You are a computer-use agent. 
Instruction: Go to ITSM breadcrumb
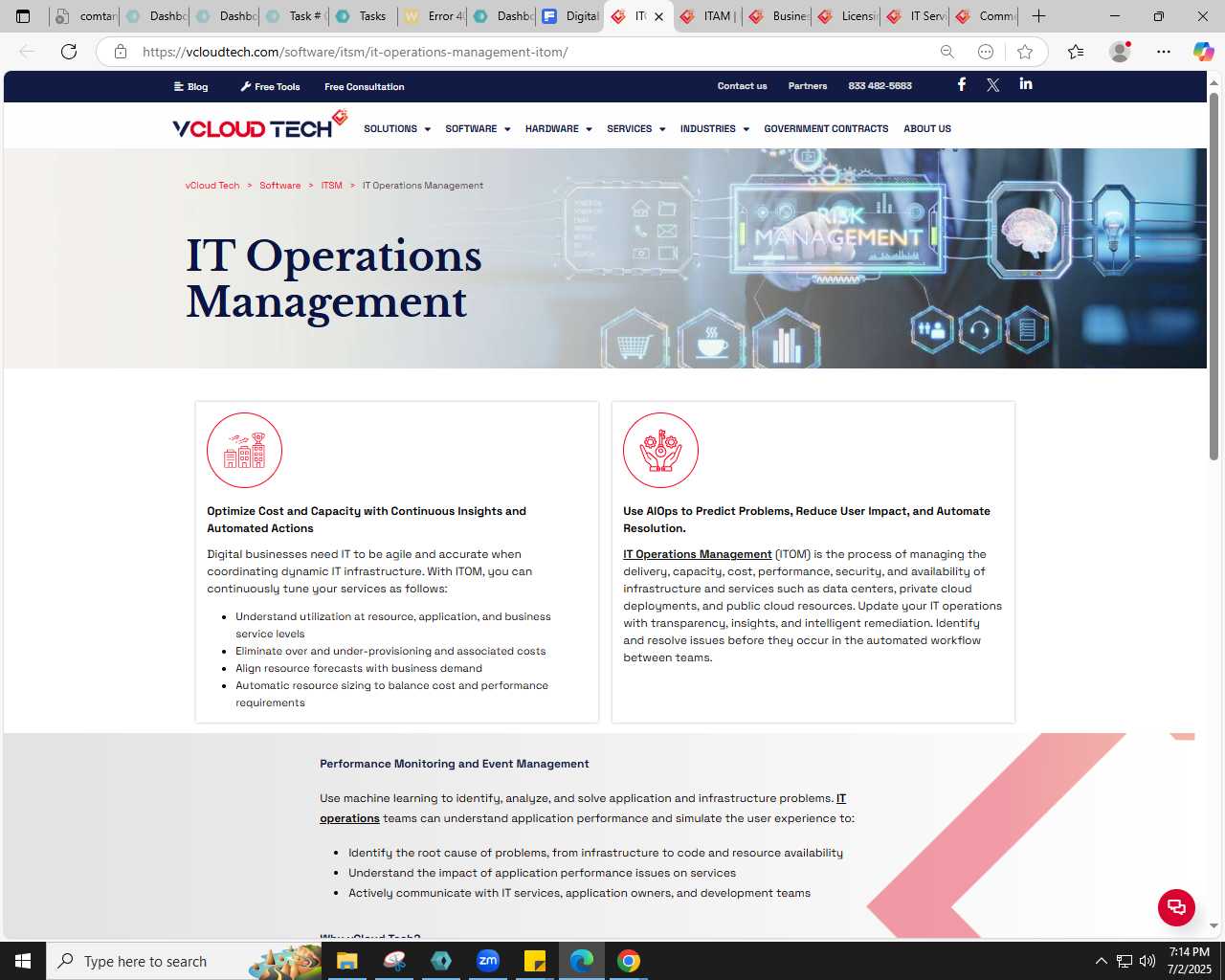331,186
